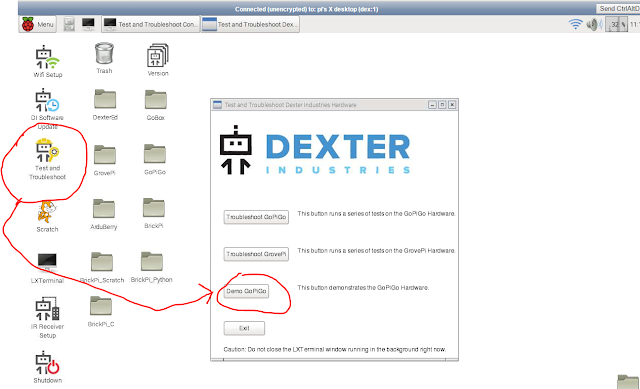Open the WiFi network tray icon

(576, 24)
